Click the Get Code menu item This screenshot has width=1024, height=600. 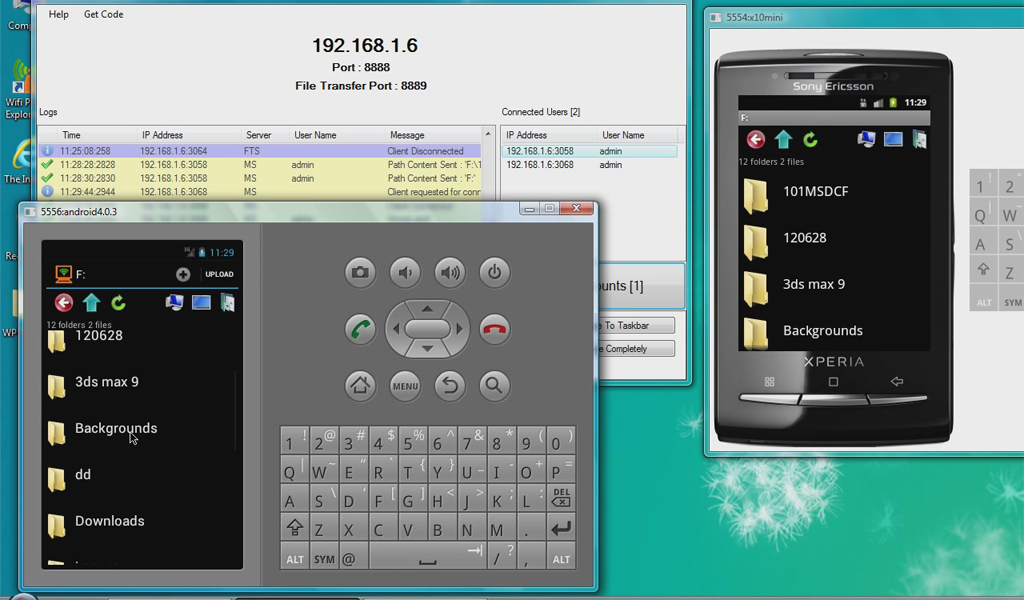[103, 14]
